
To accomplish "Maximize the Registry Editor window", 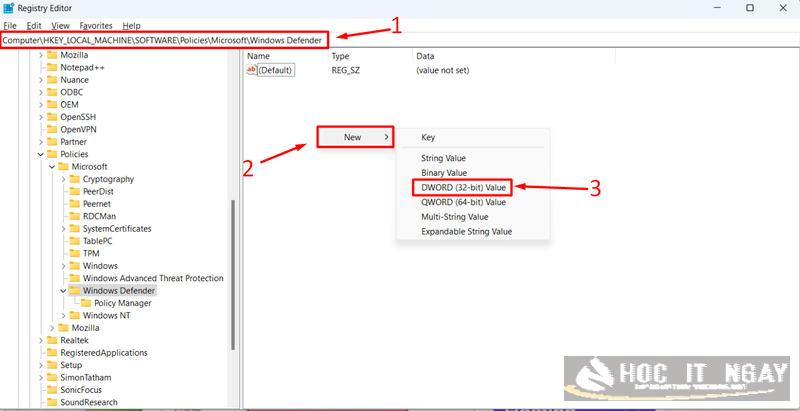I will coord(749,8).
